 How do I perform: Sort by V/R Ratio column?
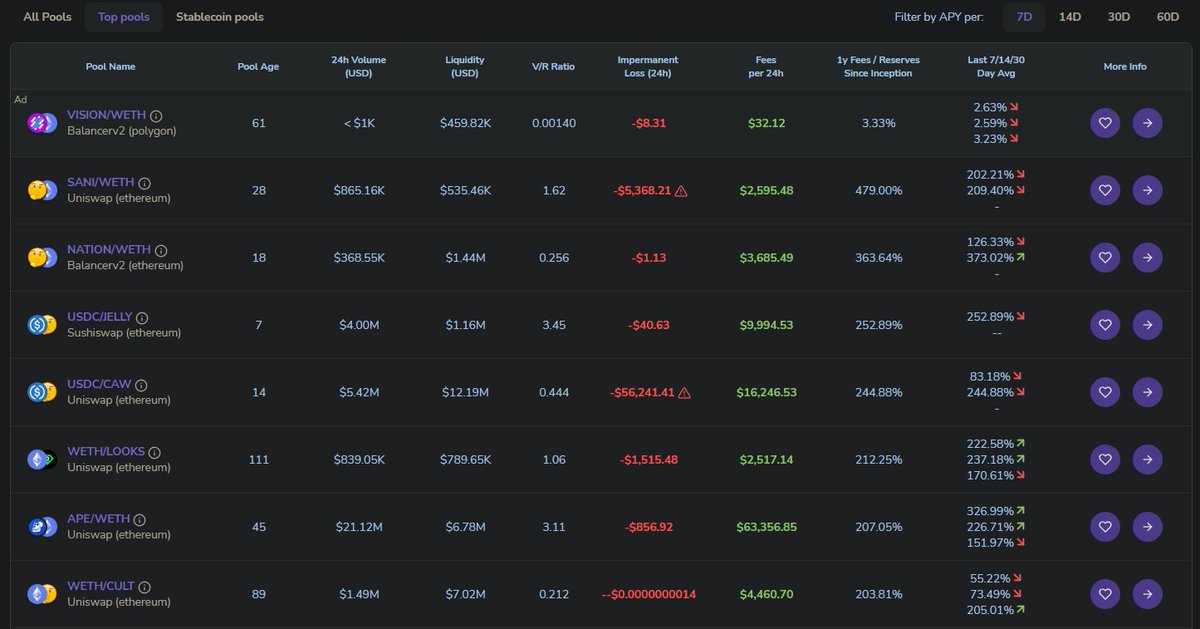(553, 67)
